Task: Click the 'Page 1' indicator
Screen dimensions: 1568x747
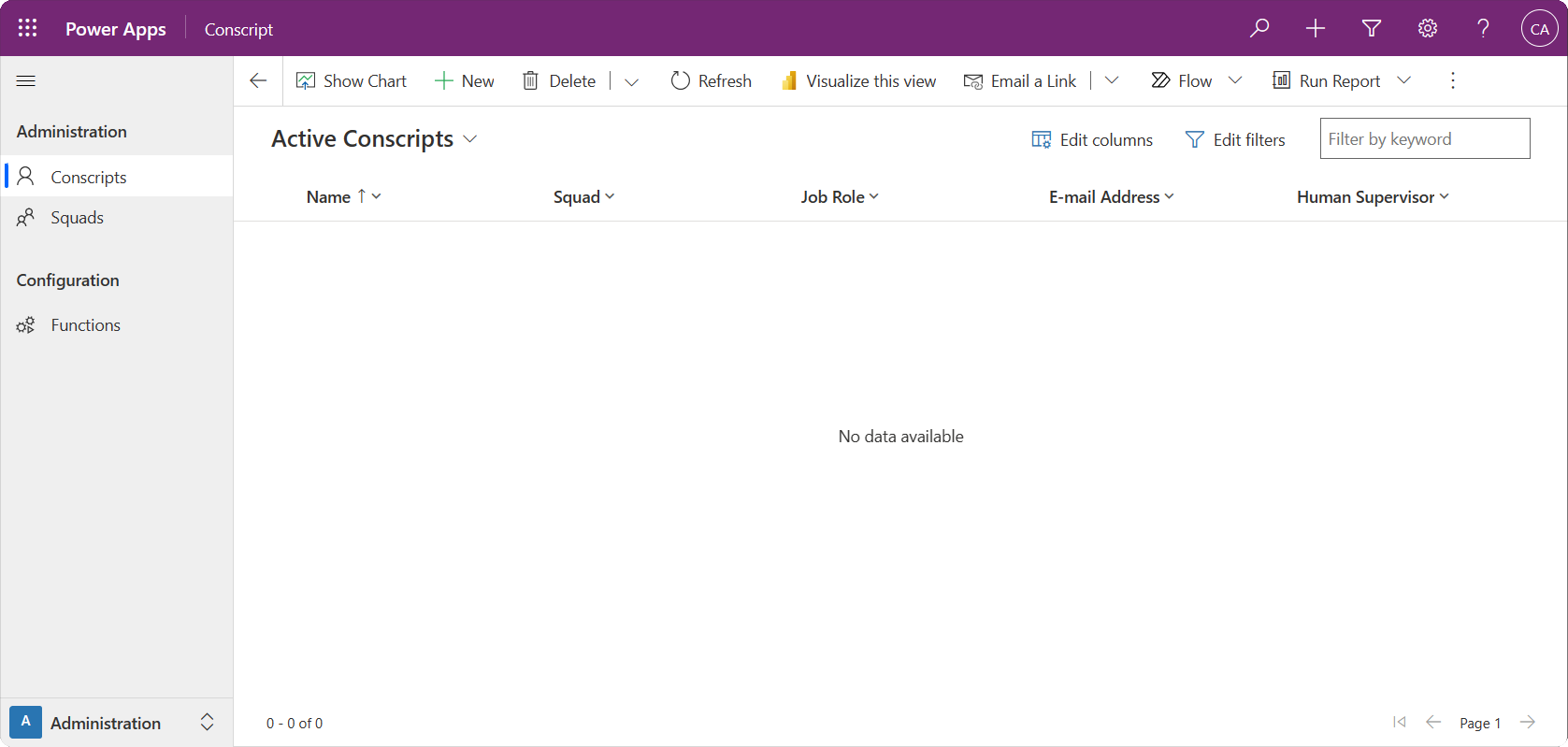Action: 1480,724
